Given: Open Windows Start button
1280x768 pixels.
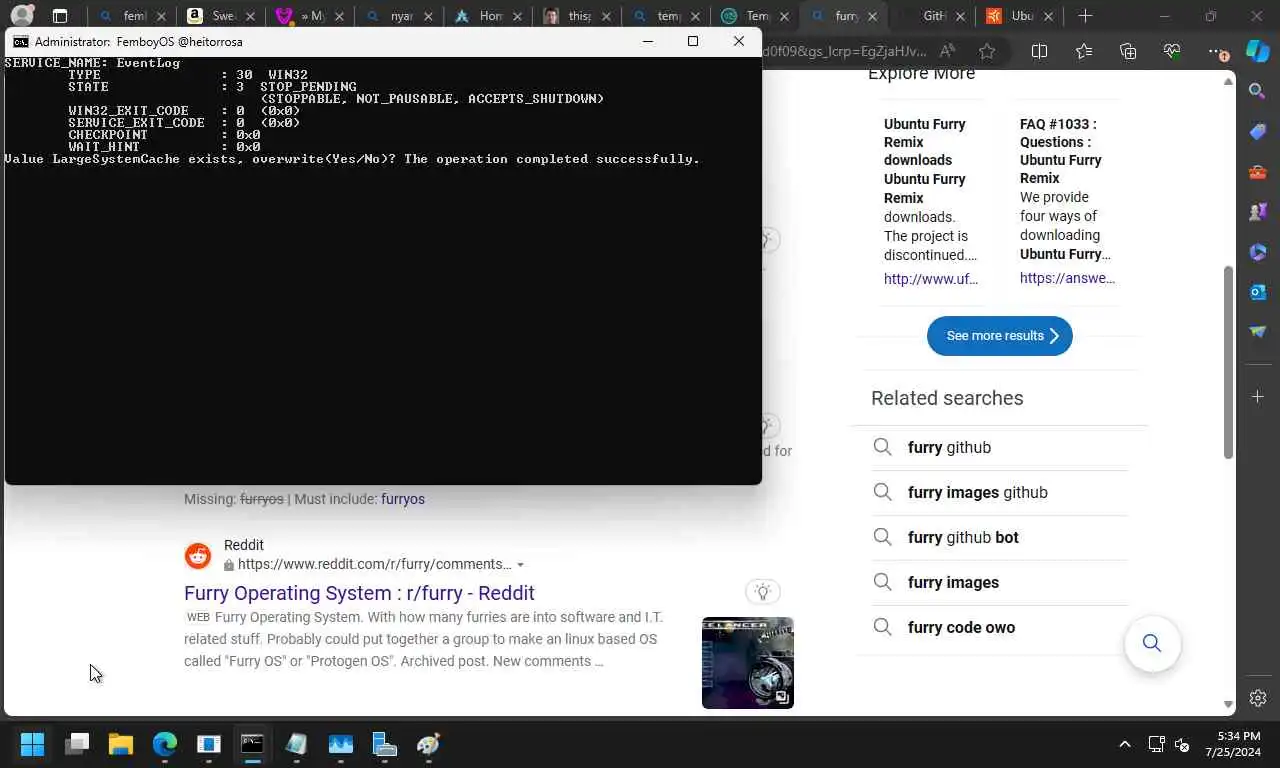Looking at the screenshot, I should click(x=32, y=744).
